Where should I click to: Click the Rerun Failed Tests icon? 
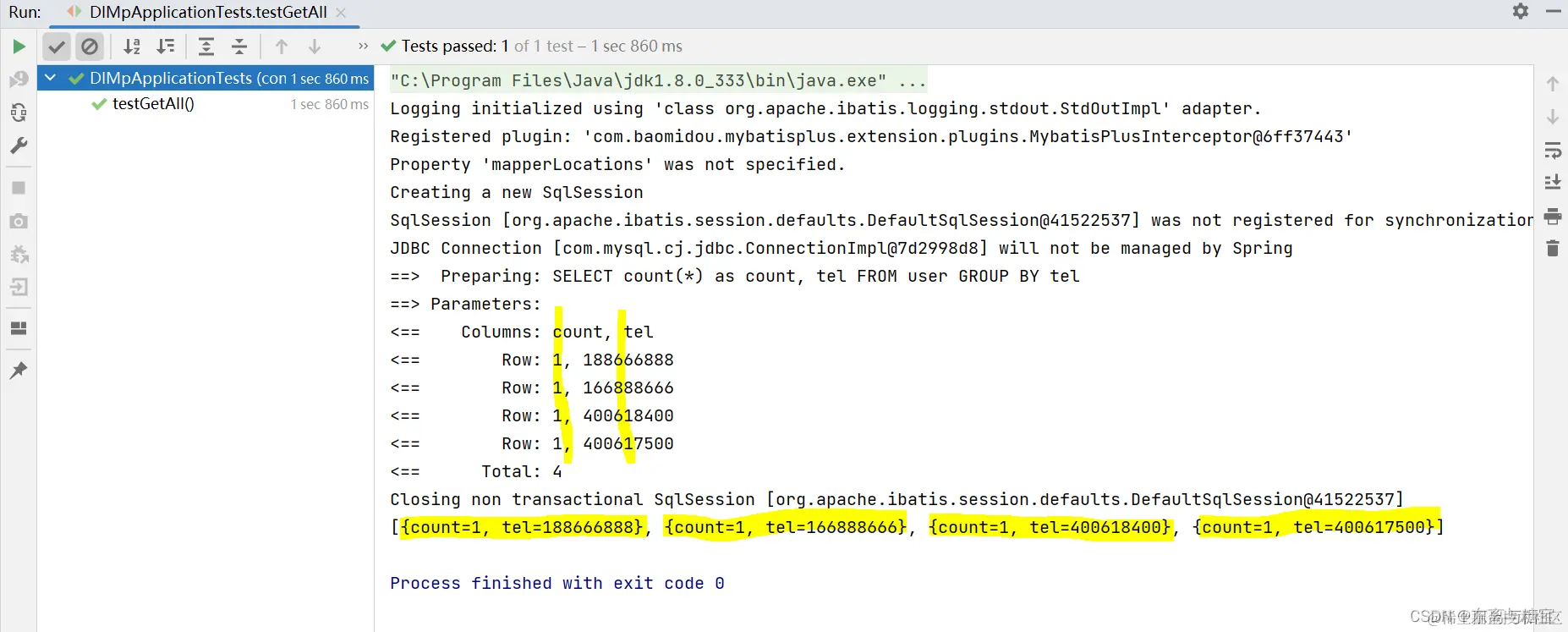[x=19, y=80]
